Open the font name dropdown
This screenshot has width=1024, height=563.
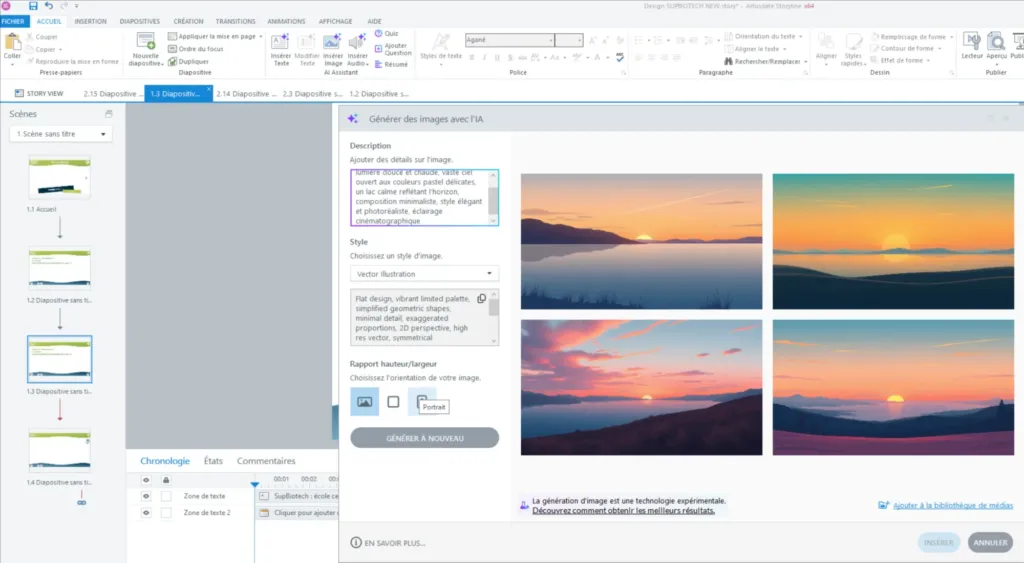(x=550, y=40)
